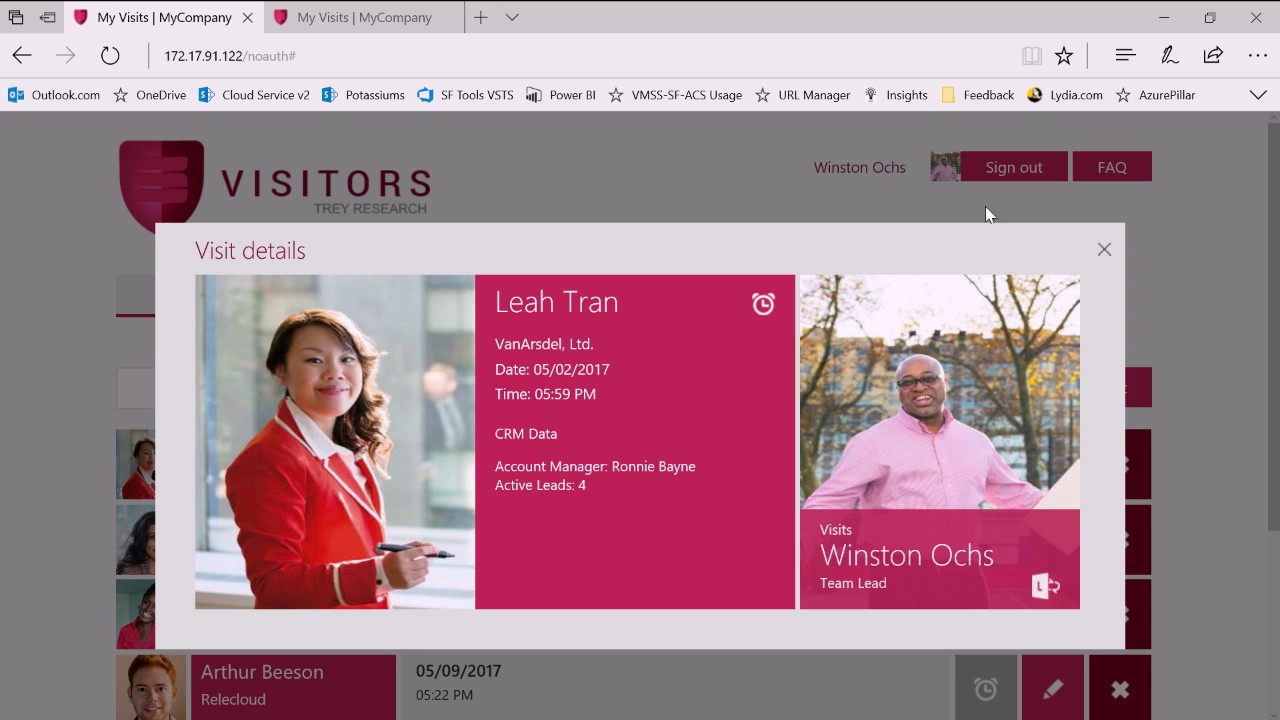The height and width of the screenshot is (720, 1280).
Task: Open AzurePillar favorite
Action: (1155, 95)
